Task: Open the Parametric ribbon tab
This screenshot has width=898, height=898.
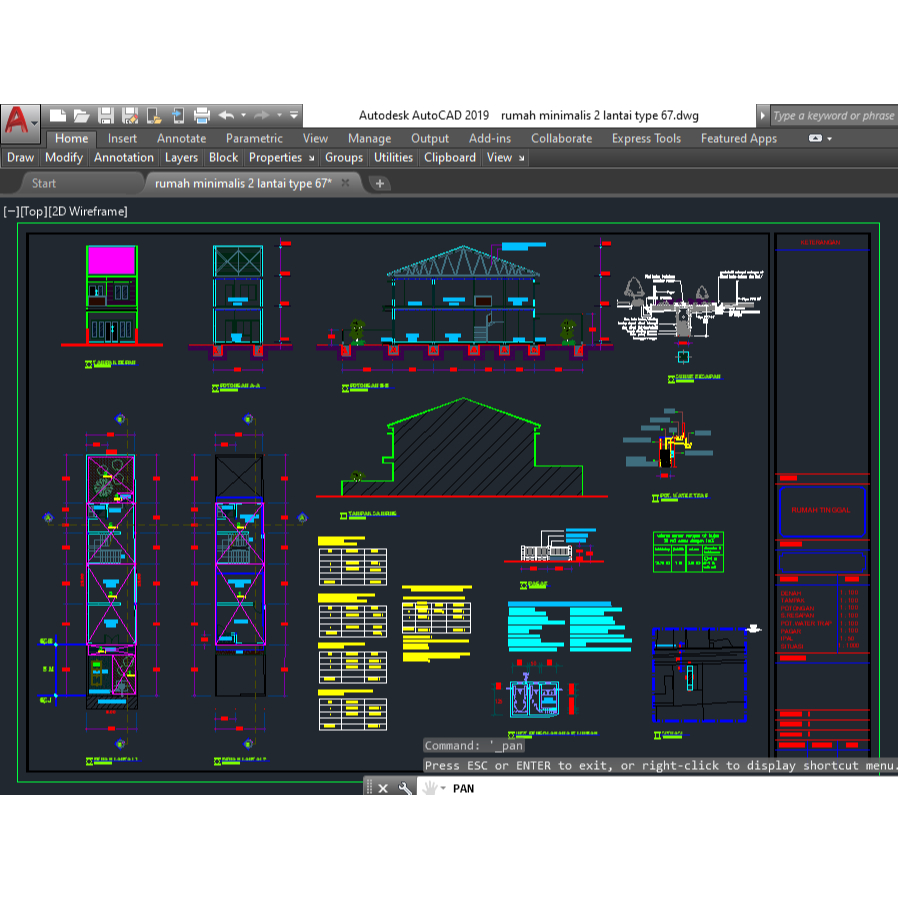Action: pos(254,139)
